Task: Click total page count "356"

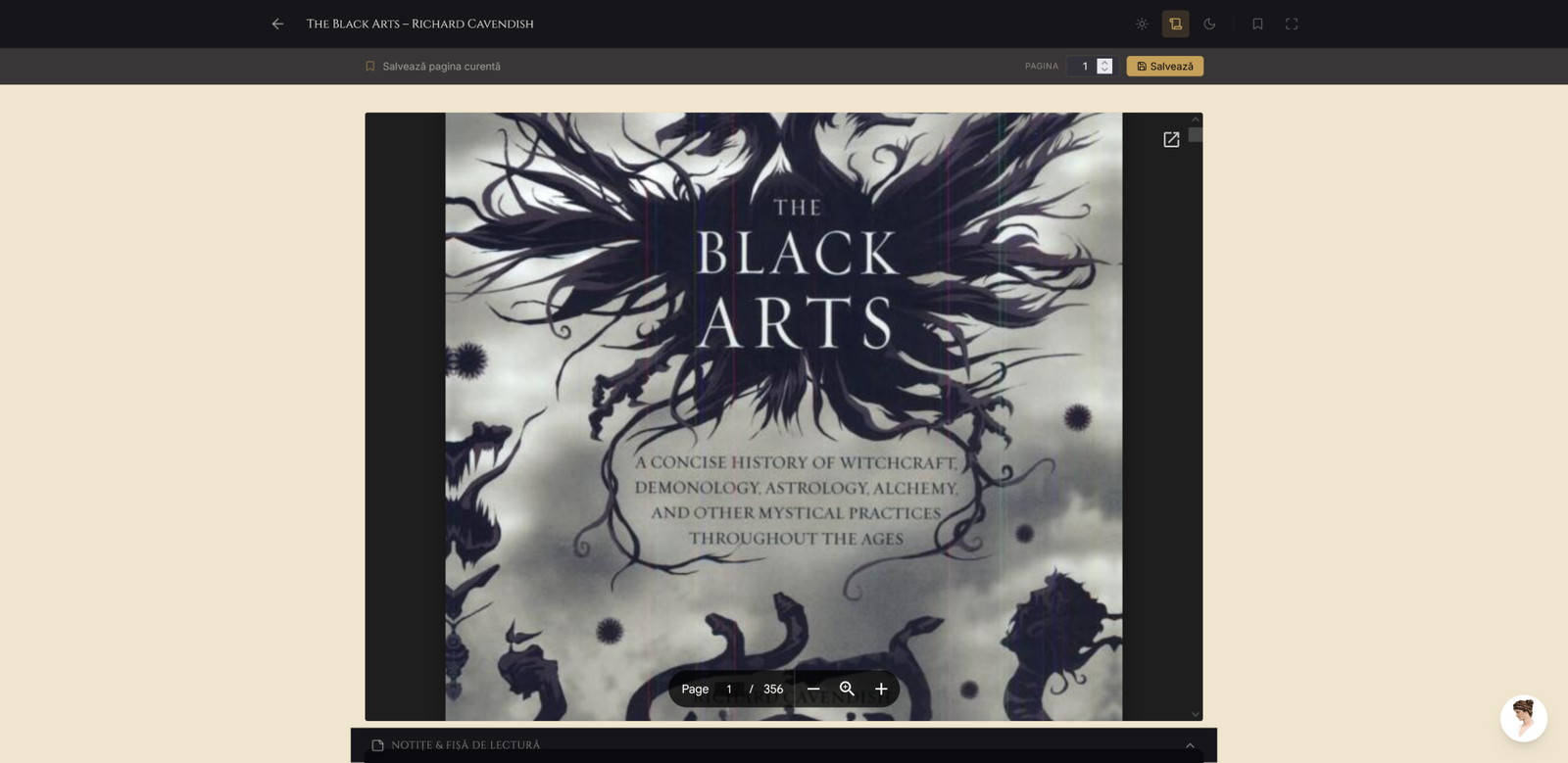Action: click(773, 690)
